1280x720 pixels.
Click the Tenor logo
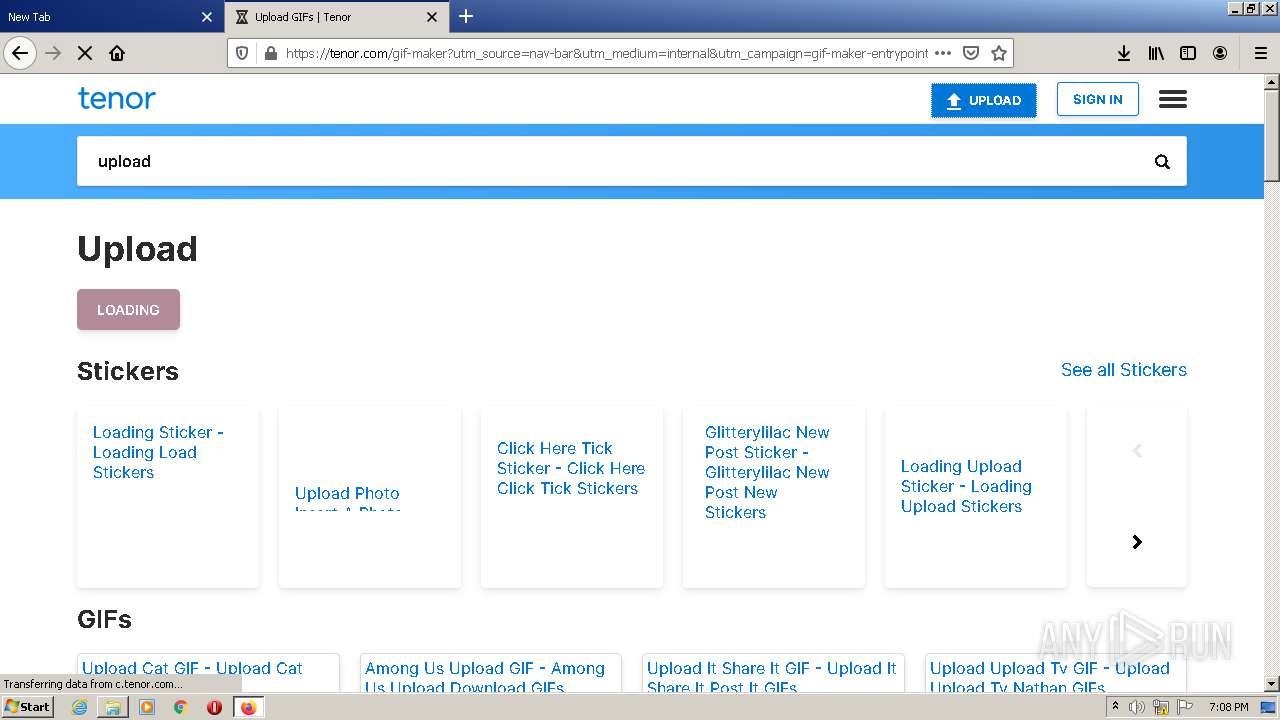(x=117, y=98)
